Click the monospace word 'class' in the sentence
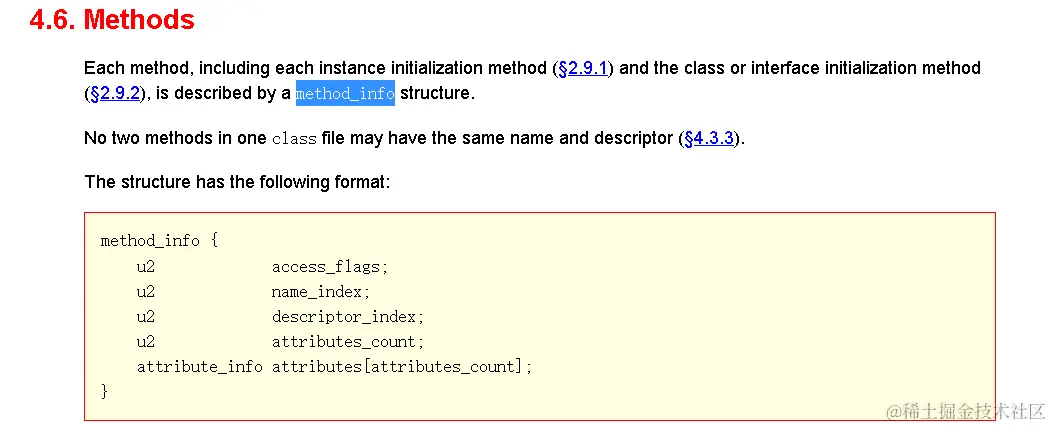The height and width of the screenshot is (428, 1052). tap(294, 140)
